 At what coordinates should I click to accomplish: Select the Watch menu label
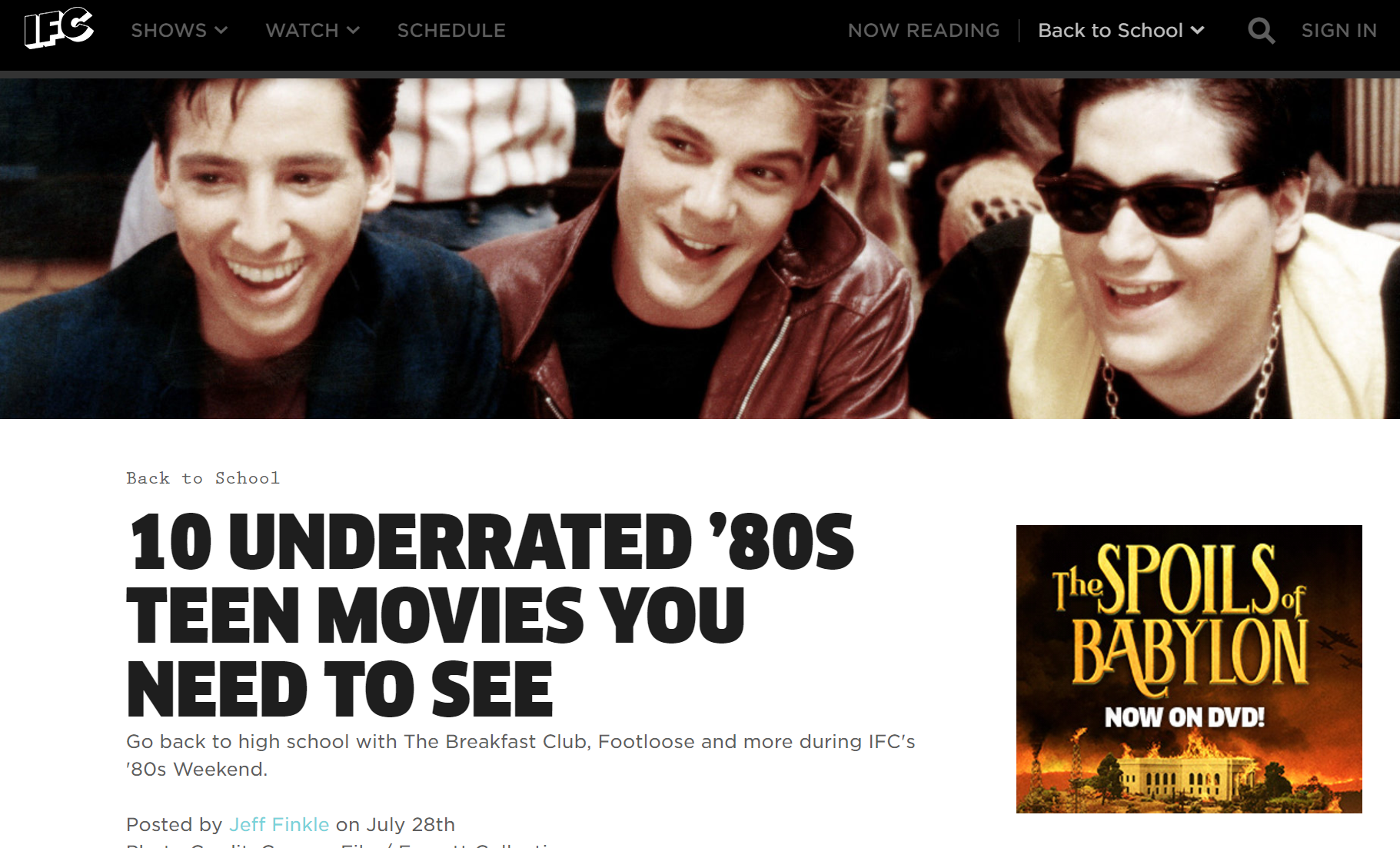click(x=302, y=30)
